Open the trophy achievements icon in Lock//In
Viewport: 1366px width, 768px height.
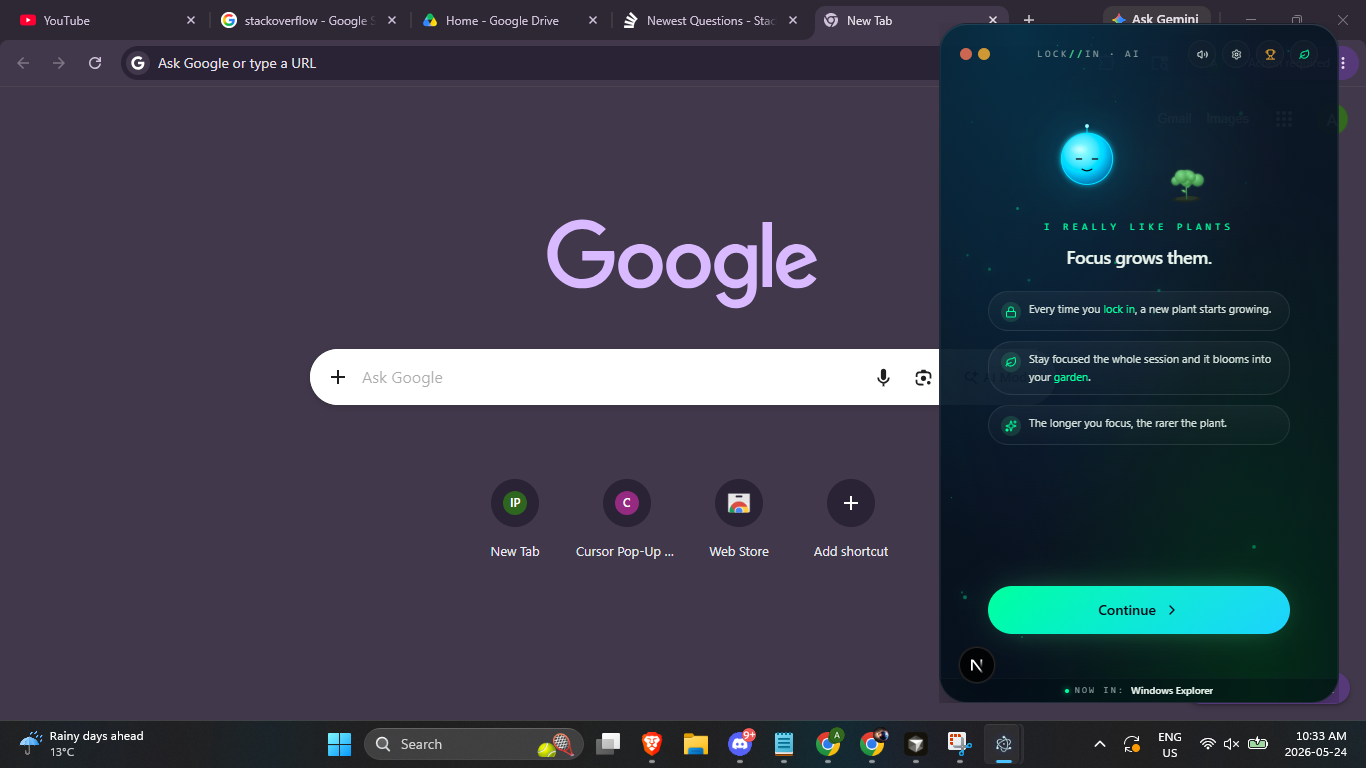[1270, 54]
